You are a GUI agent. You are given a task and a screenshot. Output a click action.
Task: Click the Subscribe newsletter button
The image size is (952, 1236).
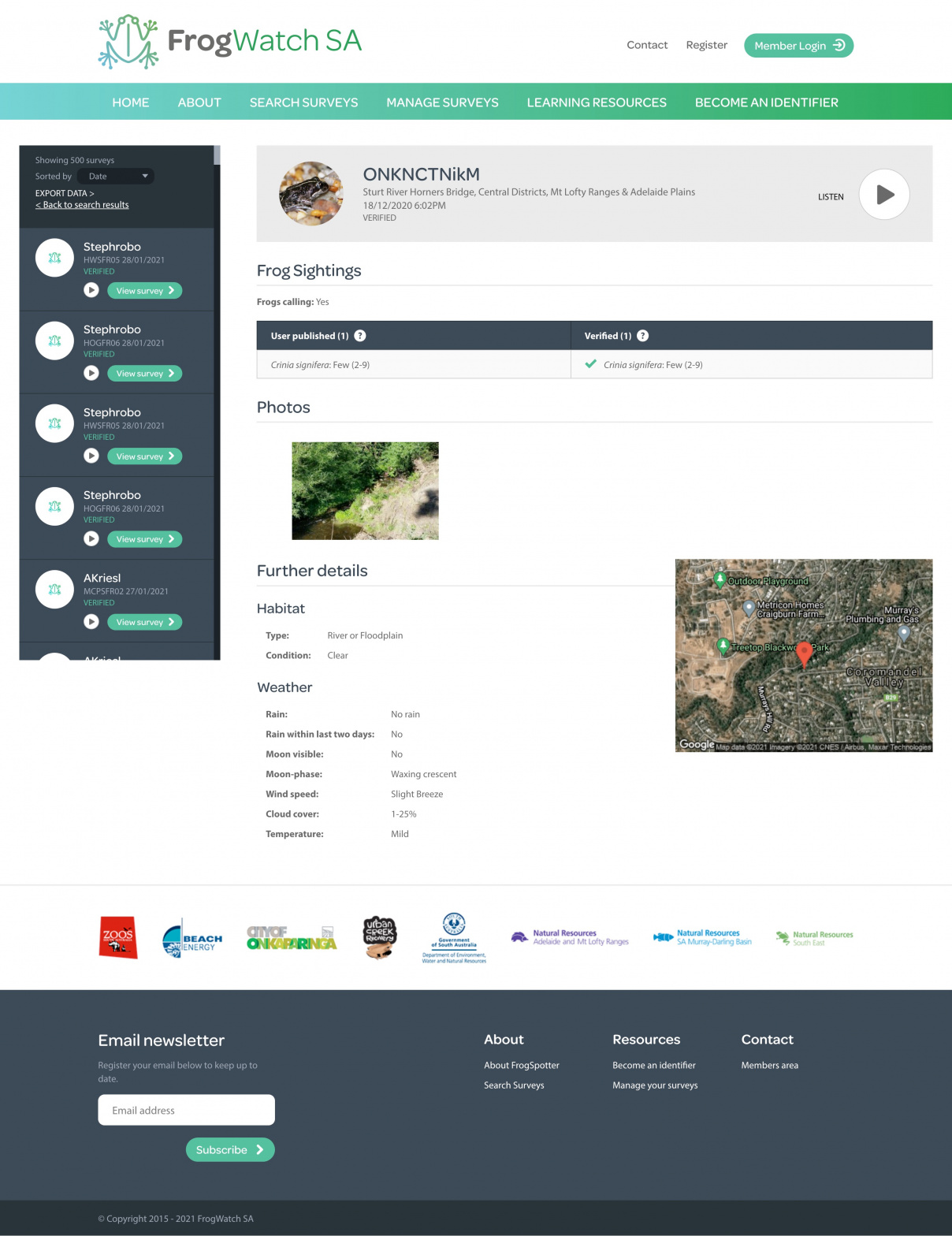230,1150
